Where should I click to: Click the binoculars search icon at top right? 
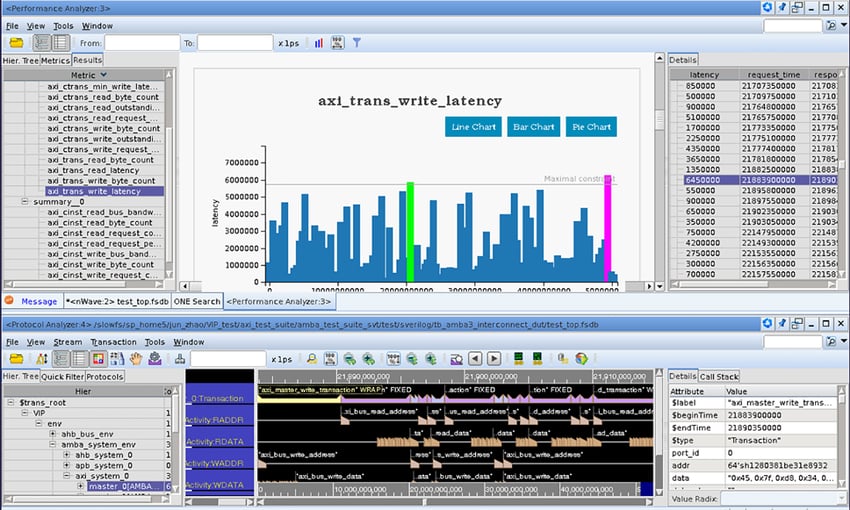click(830, 26)
